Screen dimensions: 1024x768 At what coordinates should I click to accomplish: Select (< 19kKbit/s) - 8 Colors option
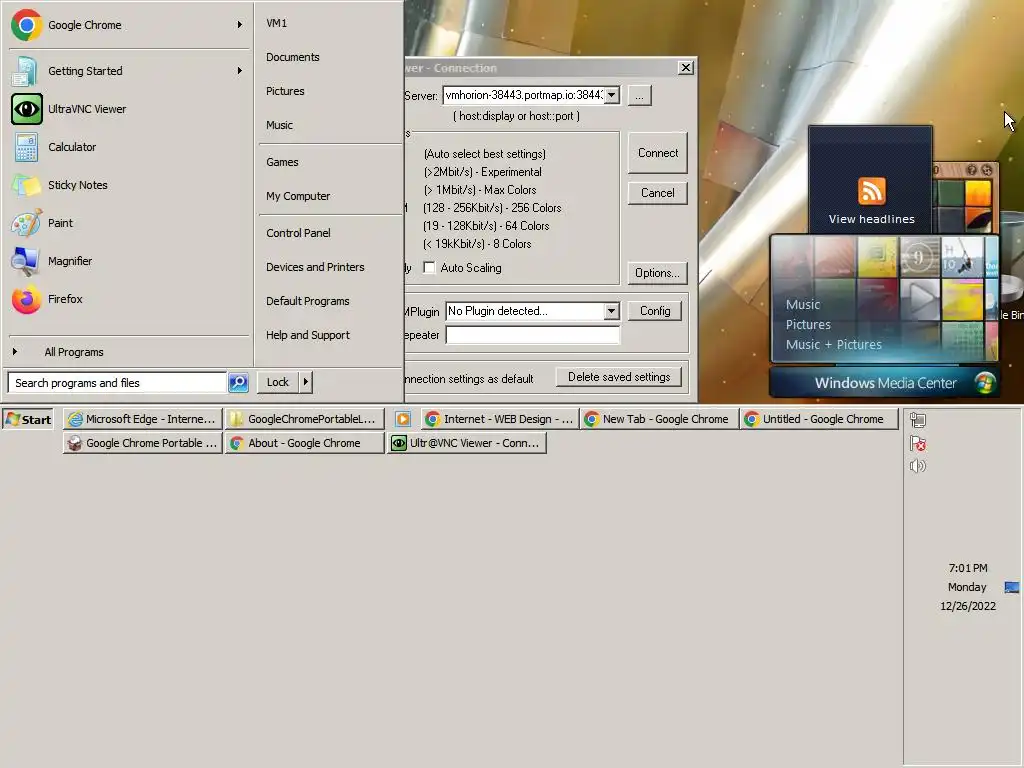click(477, 244)
